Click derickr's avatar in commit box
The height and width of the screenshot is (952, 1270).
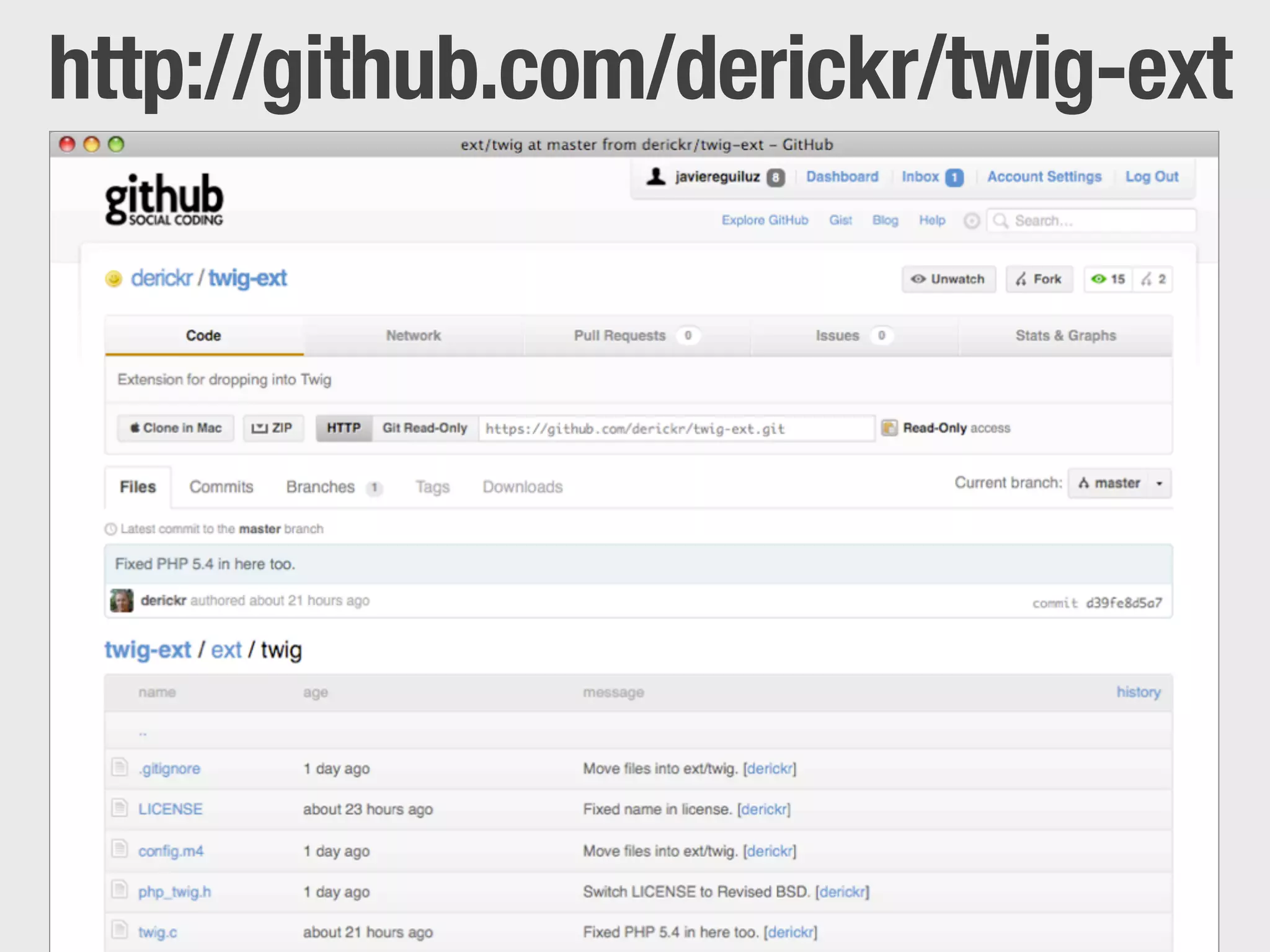122,601
